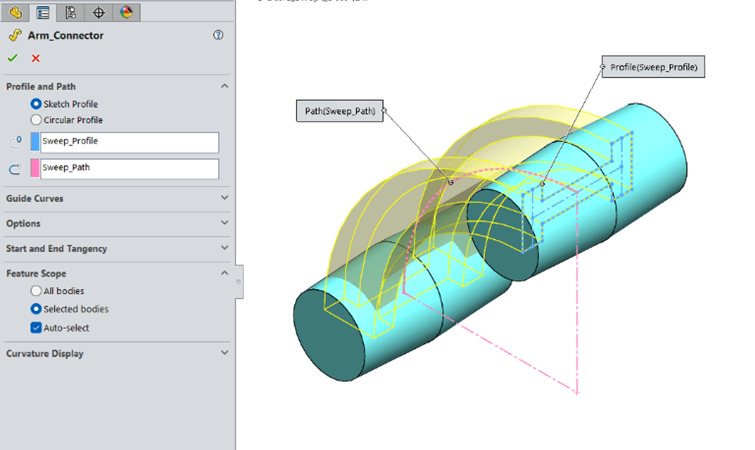This screenshot has width=755, height=450.
Task: Switch to the PropertyManager tab
Action: 43,12
